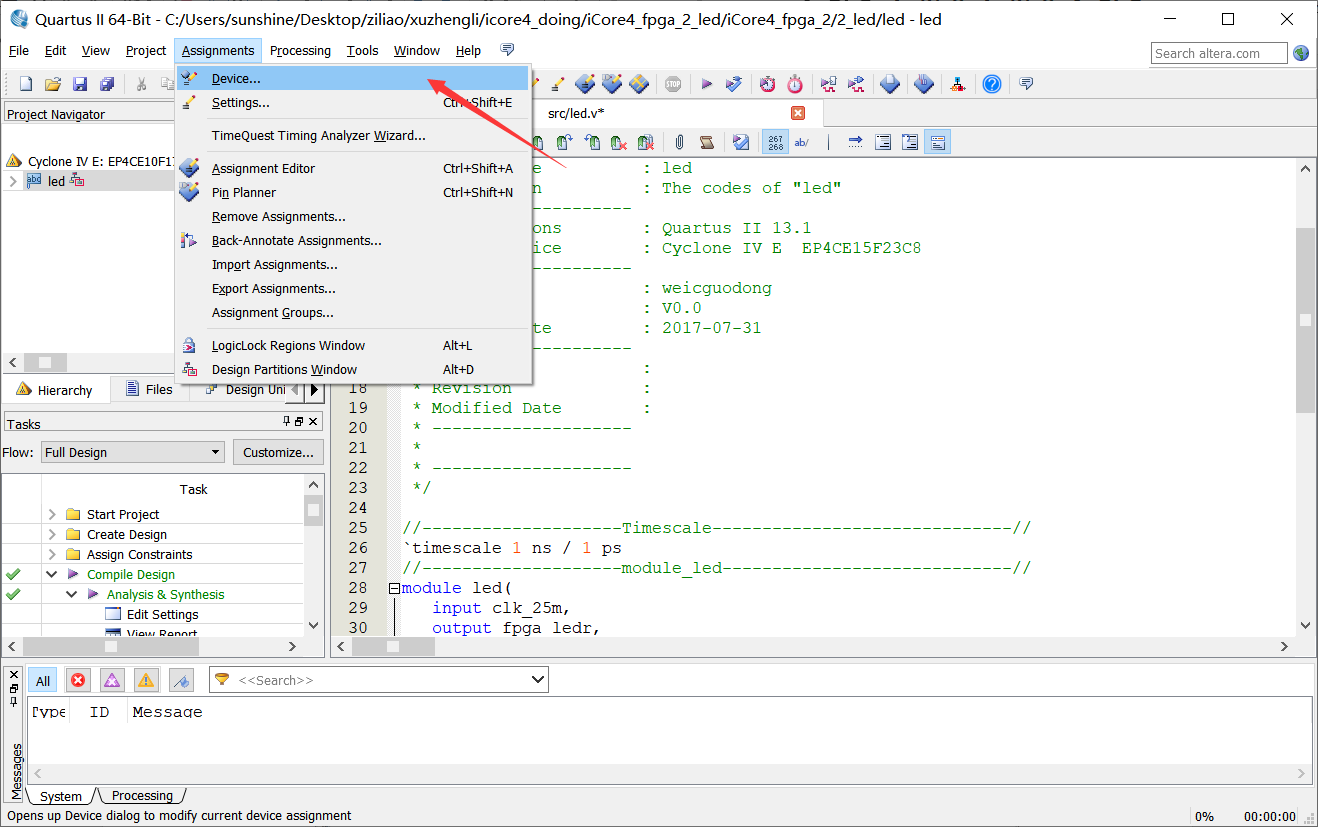Launch Gate Level Simulation from toolbar

coord(857,84)
